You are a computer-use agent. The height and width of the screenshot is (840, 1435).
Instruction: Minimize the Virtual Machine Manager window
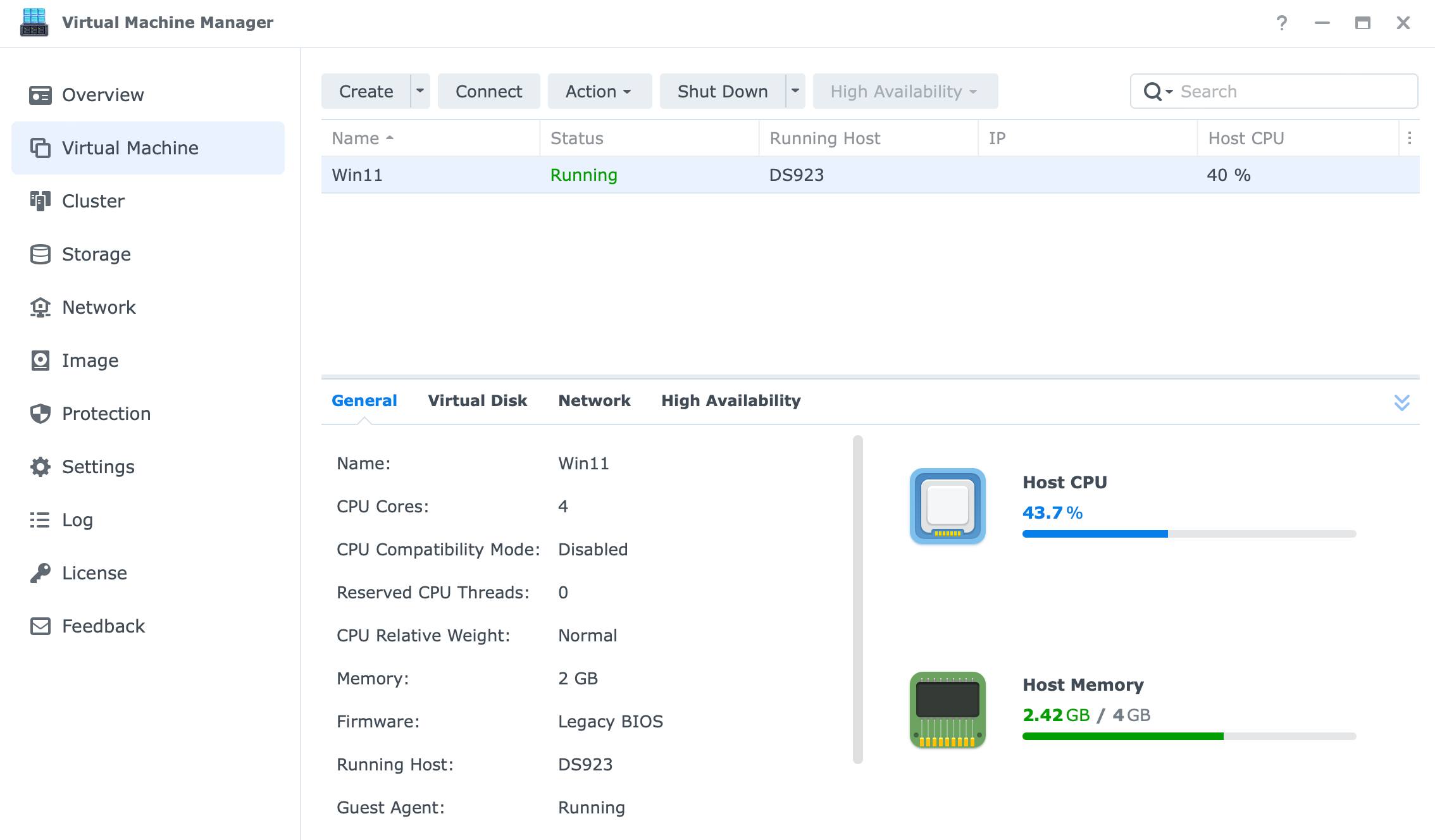1322,23
